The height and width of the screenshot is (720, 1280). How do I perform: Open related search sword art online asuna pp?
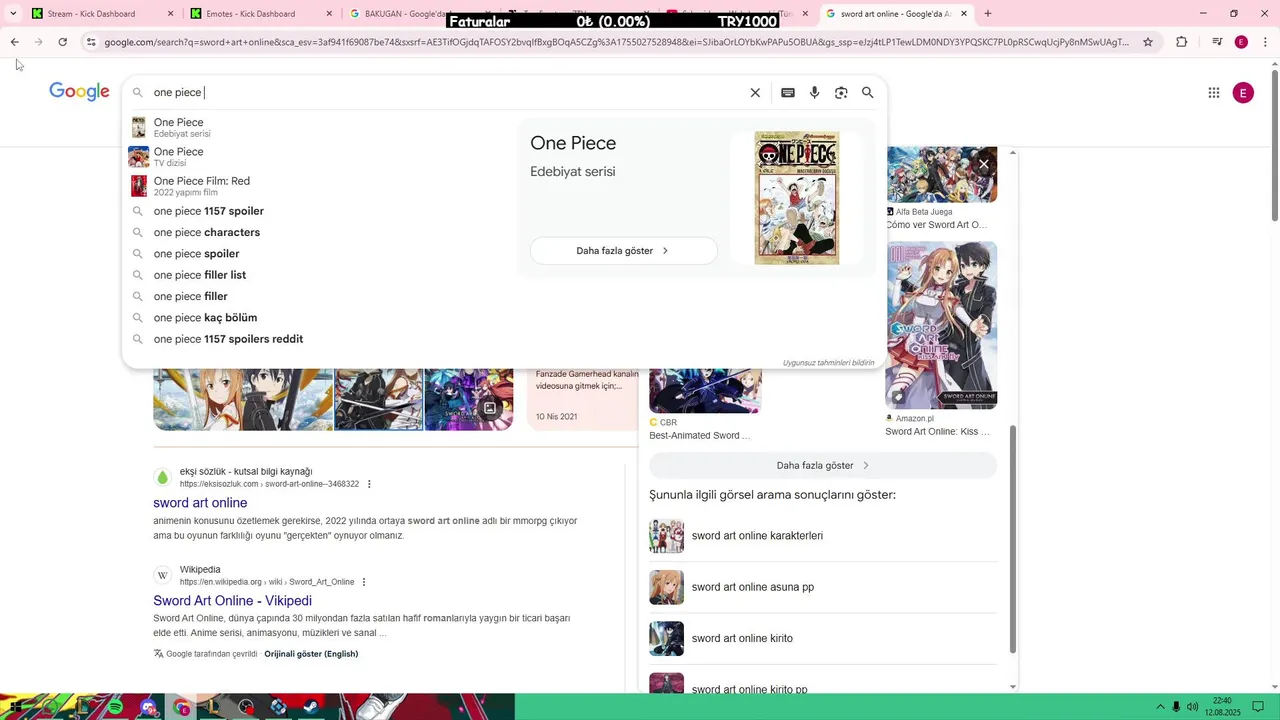pyautogui.click(x=823, y=587)
